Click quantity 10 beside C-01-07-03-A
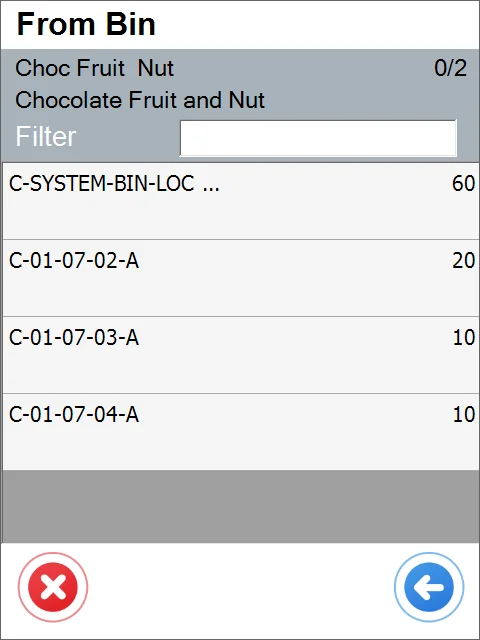480x640 pixels. click(x=464, y=338)
